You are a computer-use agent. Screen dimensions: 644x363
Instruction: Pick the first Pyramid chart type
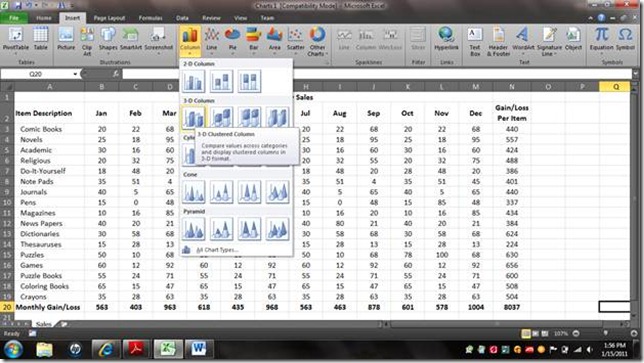193,229
